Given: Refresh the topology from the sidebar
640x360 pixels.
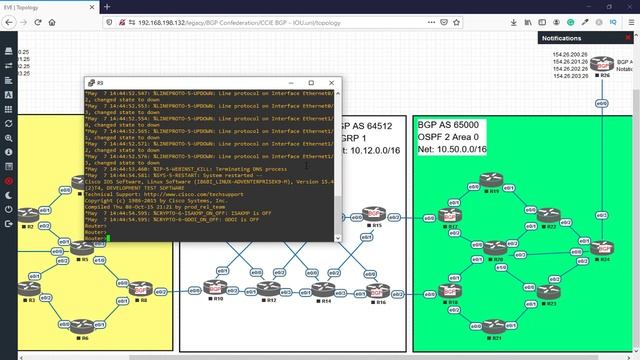Looking at the screenshot, I should (x=9, y=123).
